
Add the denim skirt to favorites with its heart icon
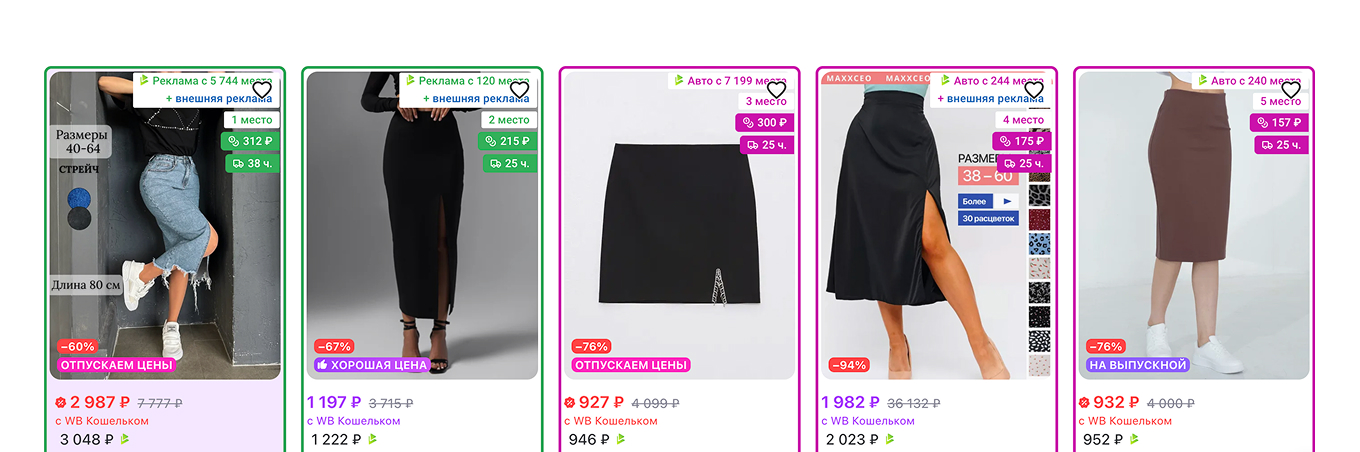(x=262, y=90)
